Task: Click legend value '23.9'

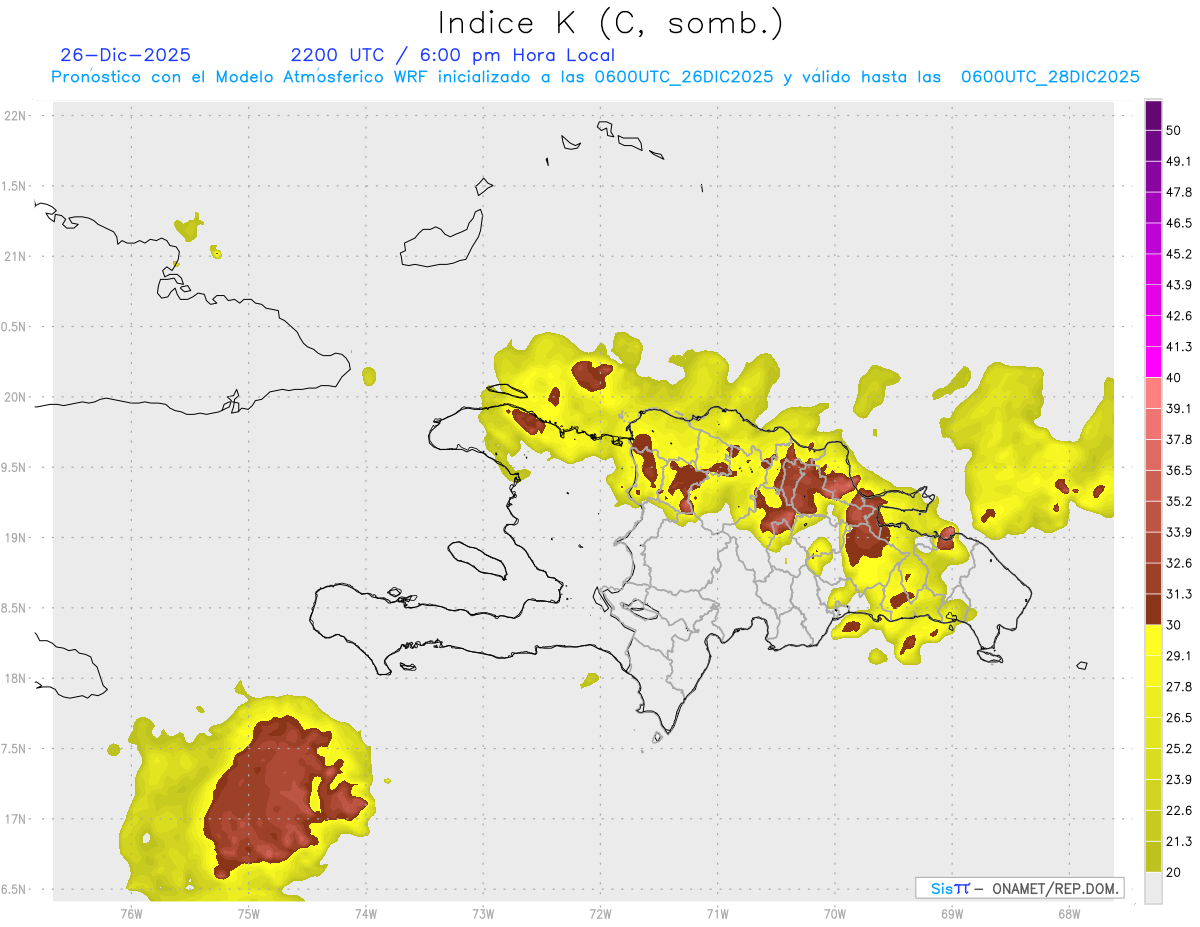Action: point(1179,779)
